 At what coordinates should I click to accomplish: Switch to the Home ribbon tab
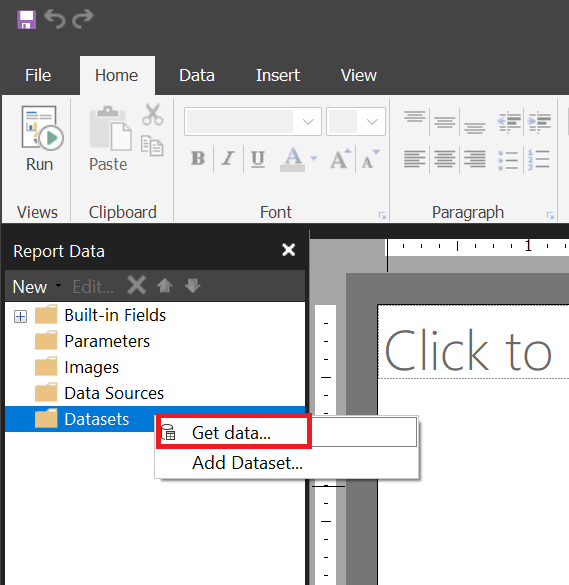[x=117, y=75]
